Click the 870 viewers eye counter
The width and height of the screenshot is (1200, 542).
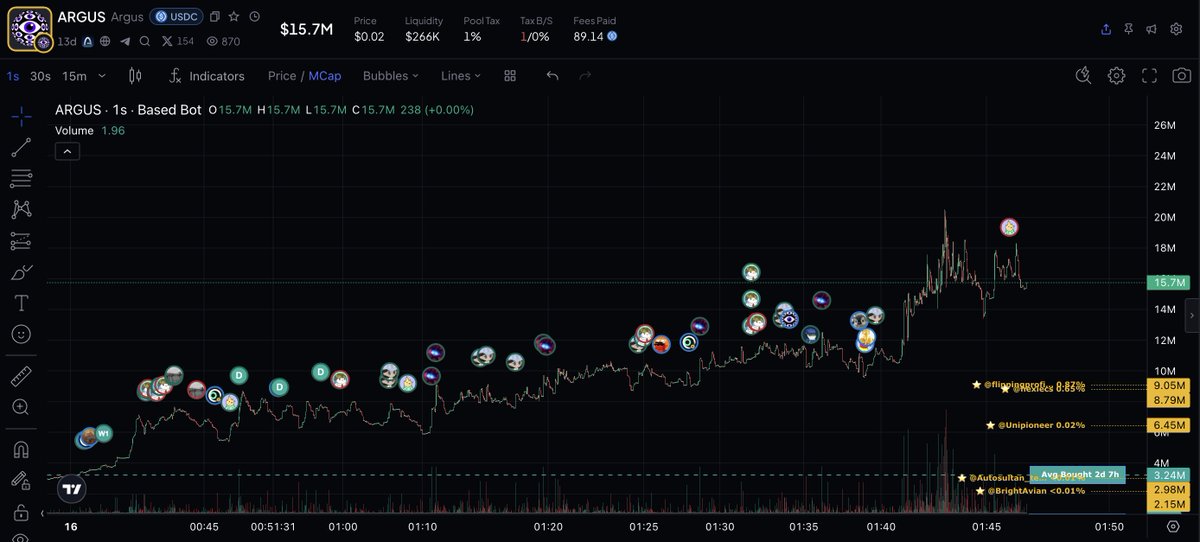pyautogui.click(x=223, y=41)
